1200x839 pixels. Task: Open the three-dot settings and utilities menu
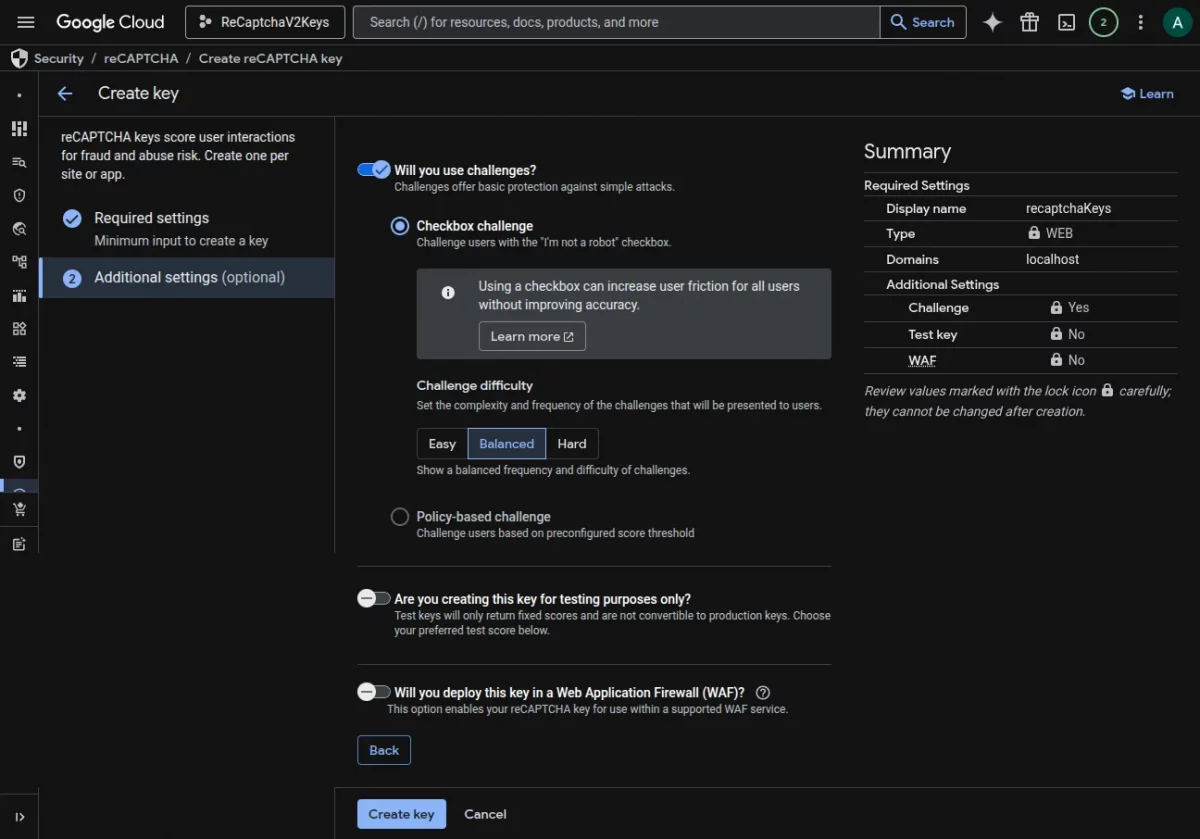click(1141, 22)
